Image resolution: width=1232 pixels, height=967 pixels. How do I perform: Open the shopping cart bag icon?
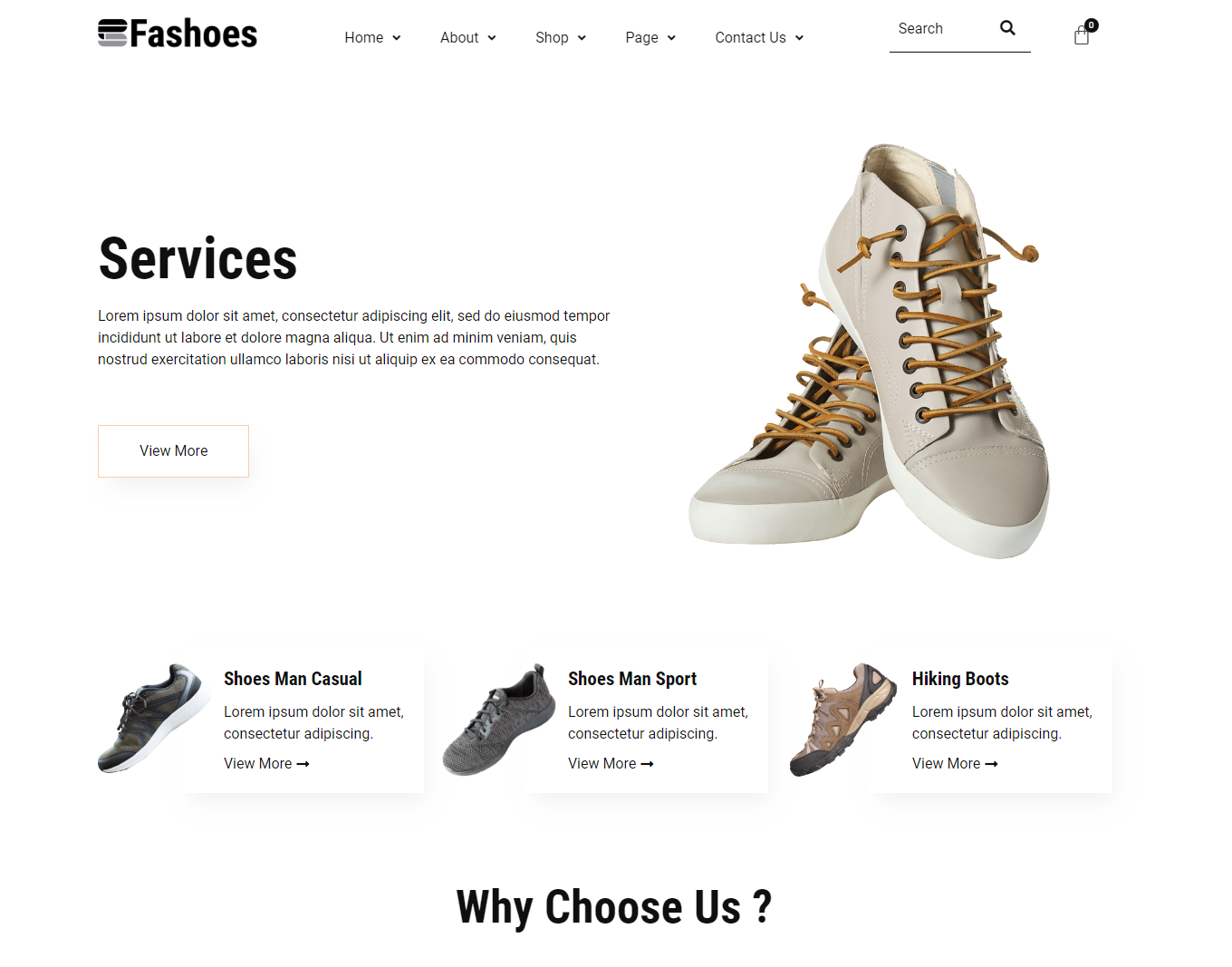coord(1081,36)
